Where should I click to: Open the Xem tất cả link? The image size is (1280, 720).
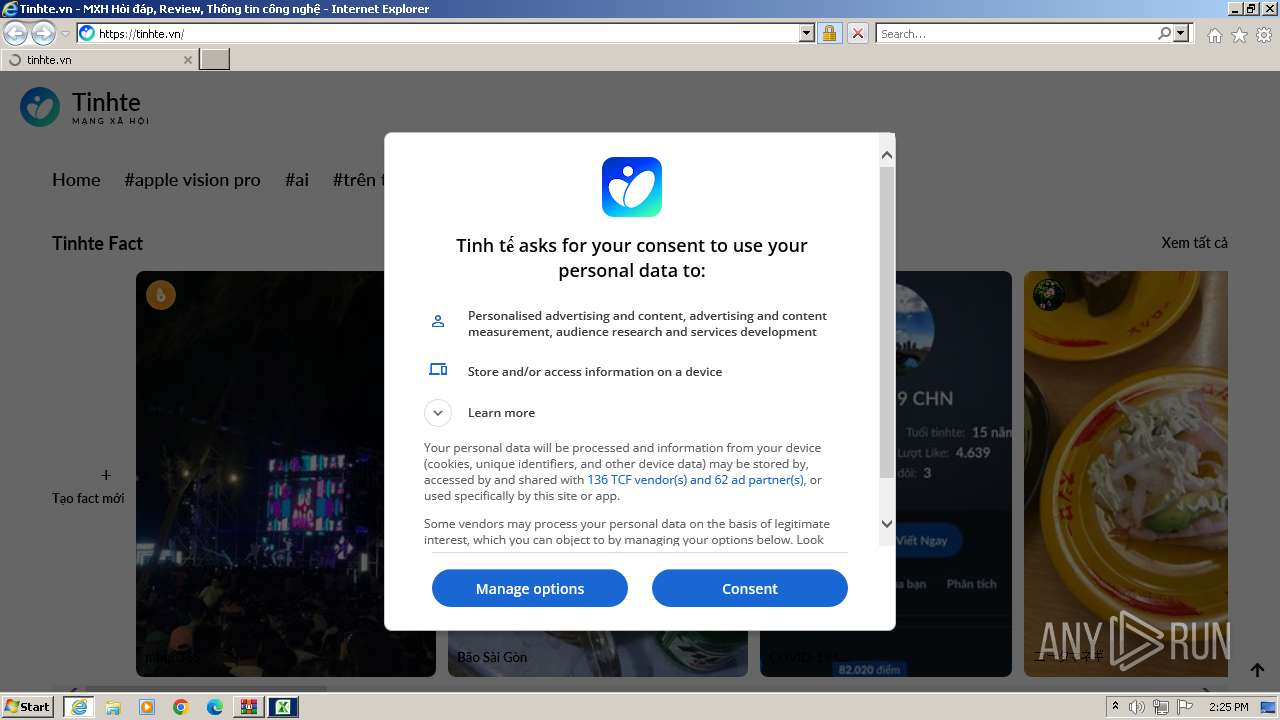click(x=1194, y=243)
